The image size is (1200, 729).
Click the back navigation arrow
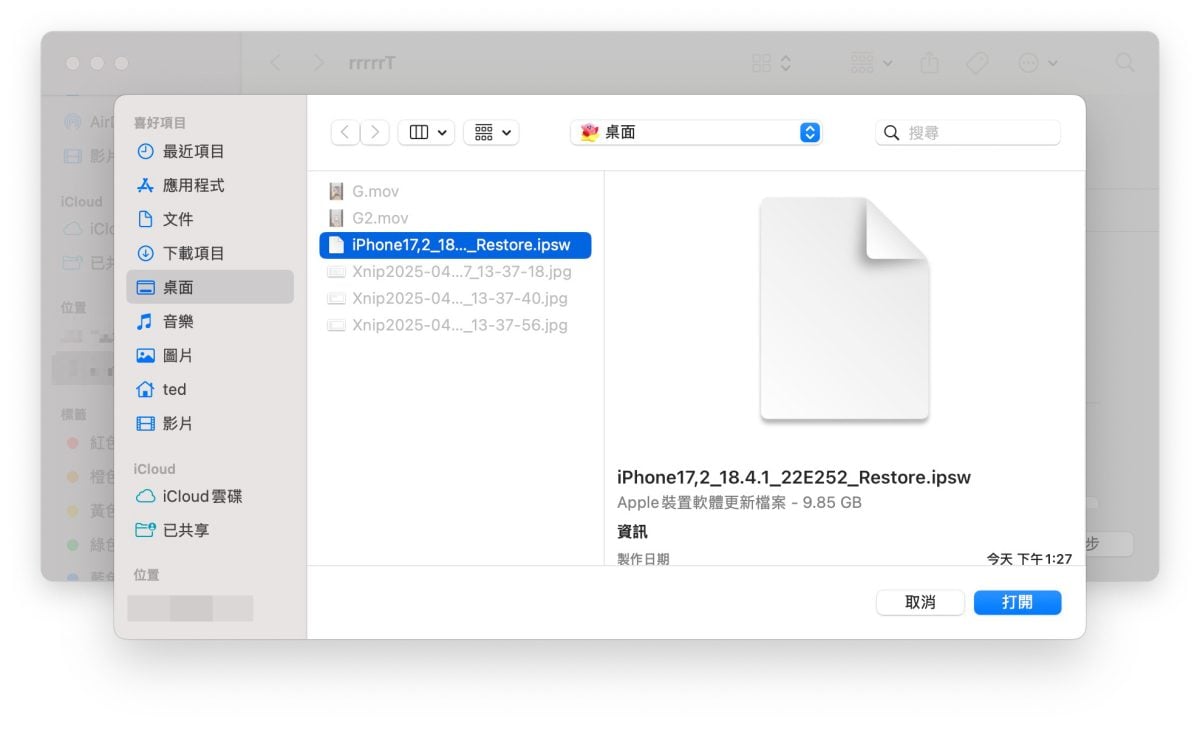[x=345, y=132]
